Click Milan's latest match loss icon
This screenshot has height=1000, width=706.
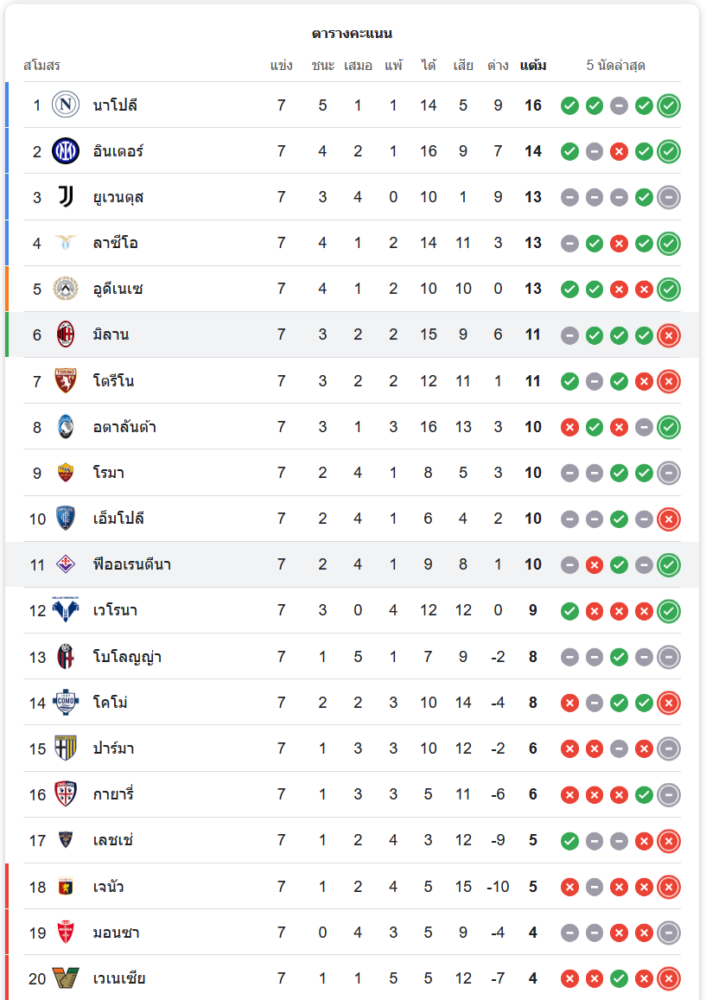[x=669, y=335]
